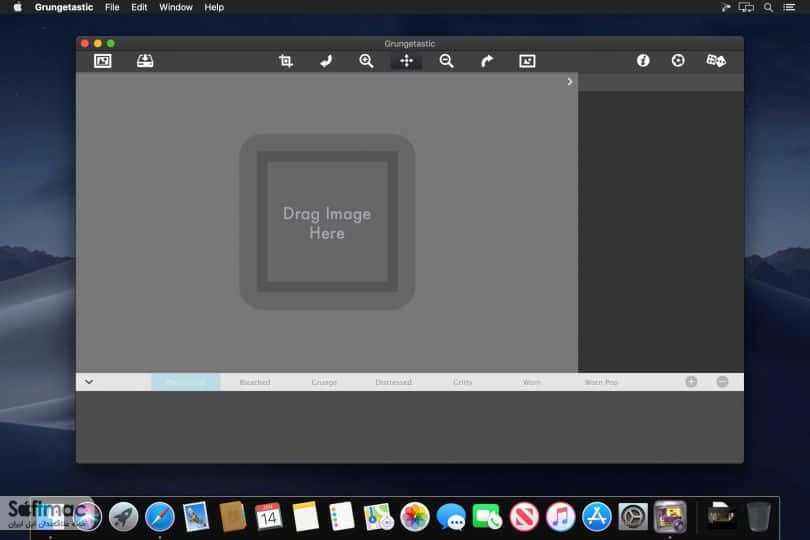The width and height of the screenshot is (810, 540).
Task: Click the fit image to window icon
Action: pos(527,61)
